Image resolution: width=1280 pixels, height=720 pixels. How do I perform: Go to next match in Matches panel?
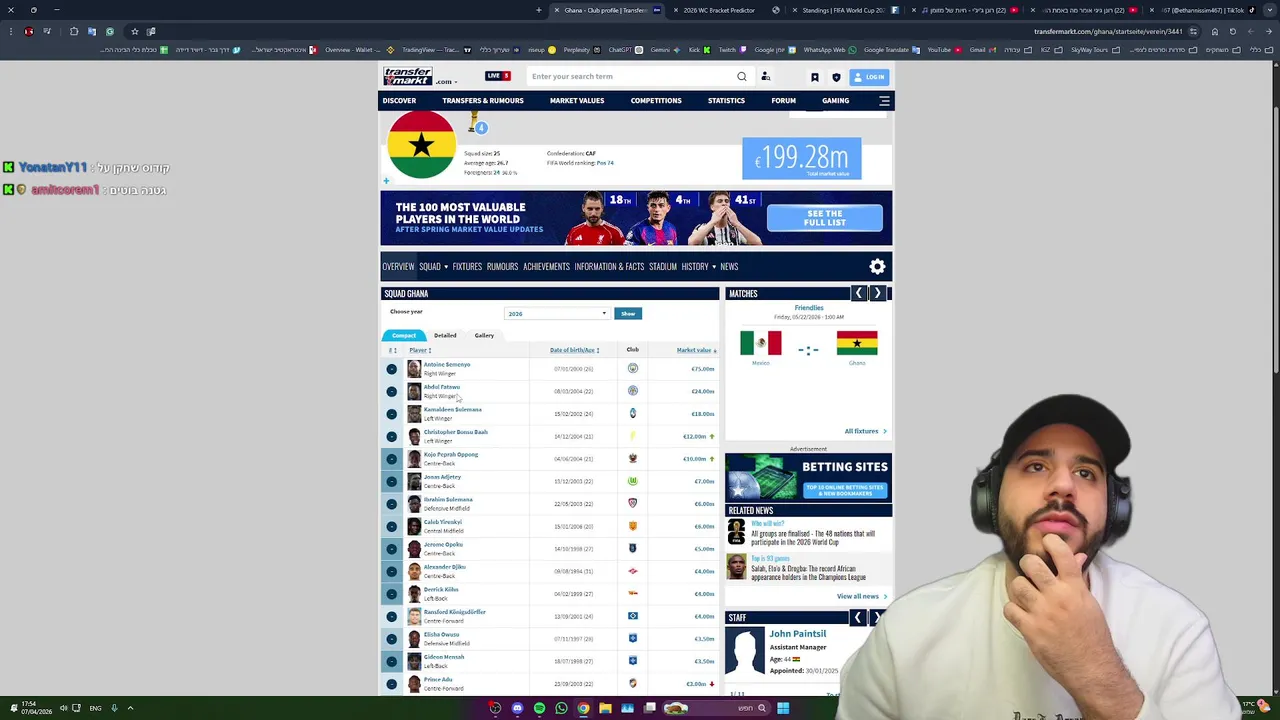(877, 293)
